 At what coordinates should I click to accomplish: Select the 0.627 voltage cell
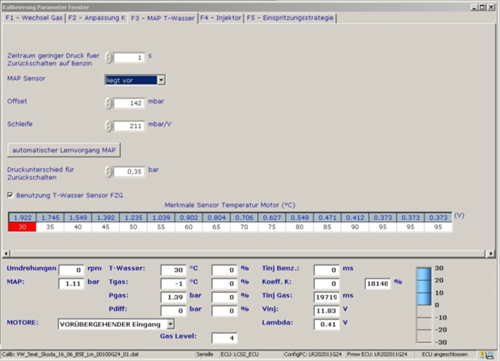[272, 218]
